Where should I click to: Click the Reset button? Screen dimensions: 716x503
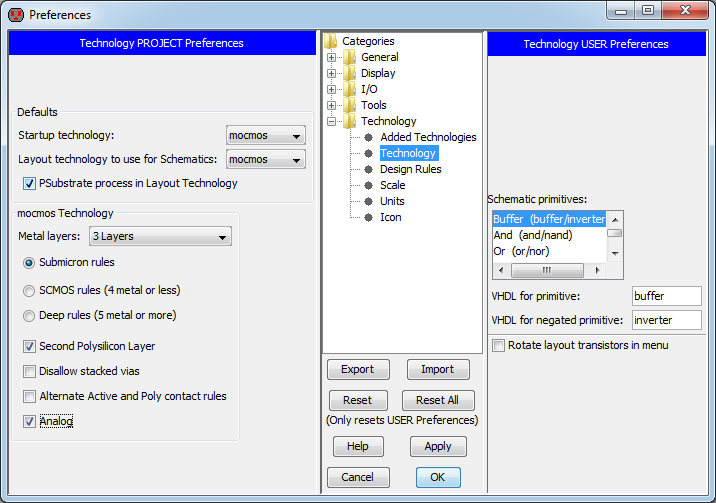[358, 400]
